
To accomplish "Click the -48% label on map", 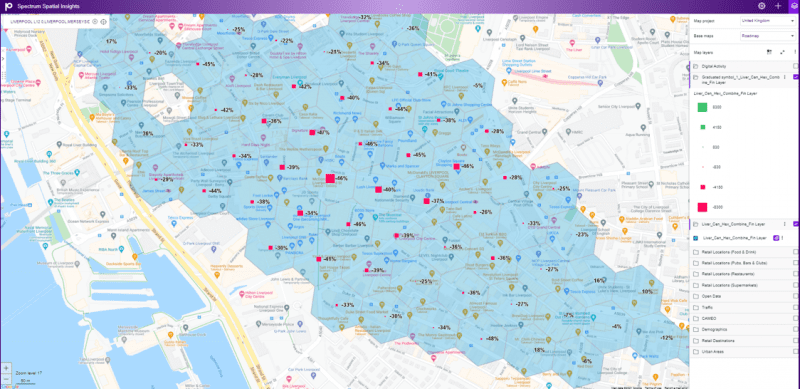I will click(492, 338).
